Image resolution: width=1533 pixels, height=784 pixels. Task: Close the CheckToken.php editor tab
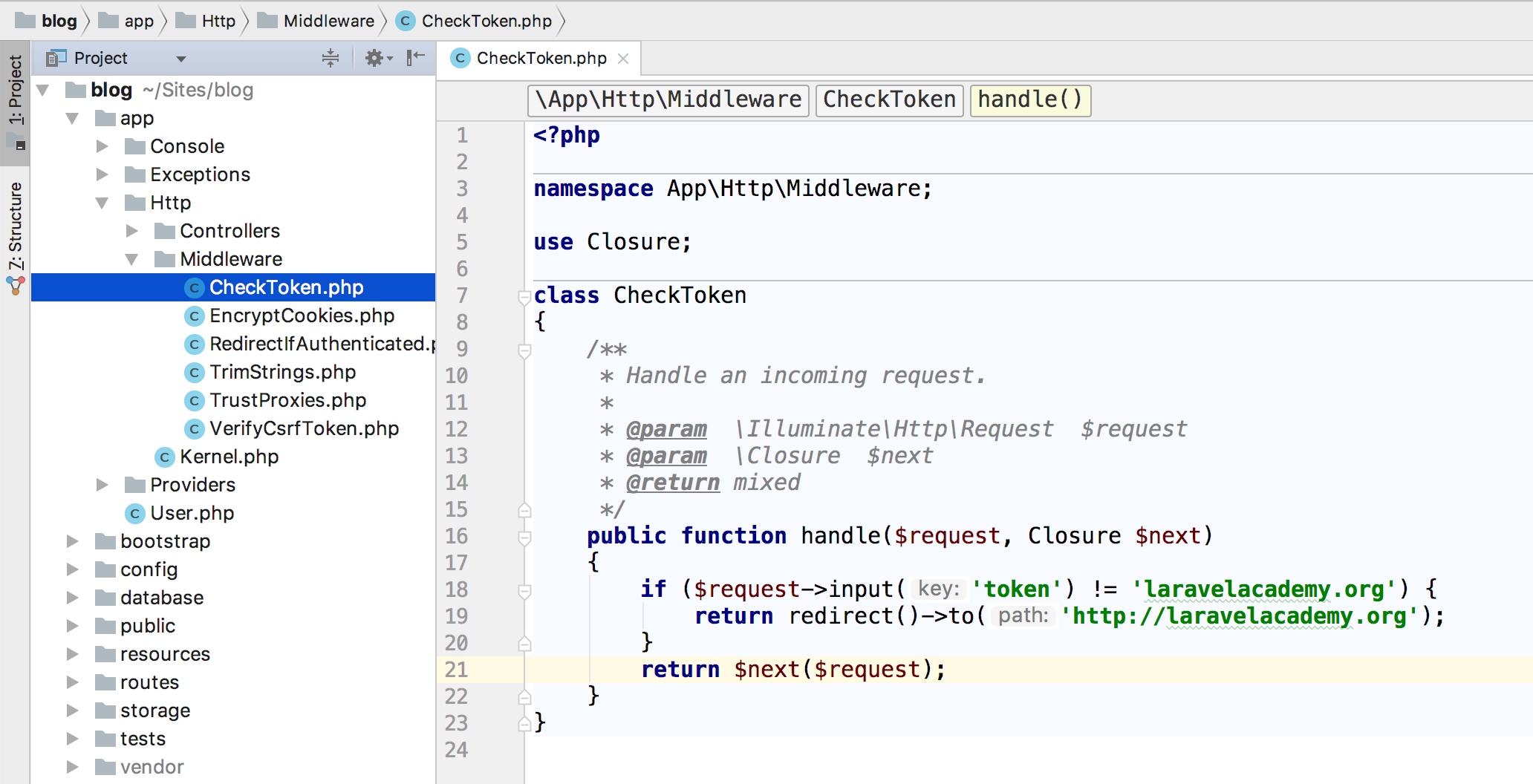(623, 59)
